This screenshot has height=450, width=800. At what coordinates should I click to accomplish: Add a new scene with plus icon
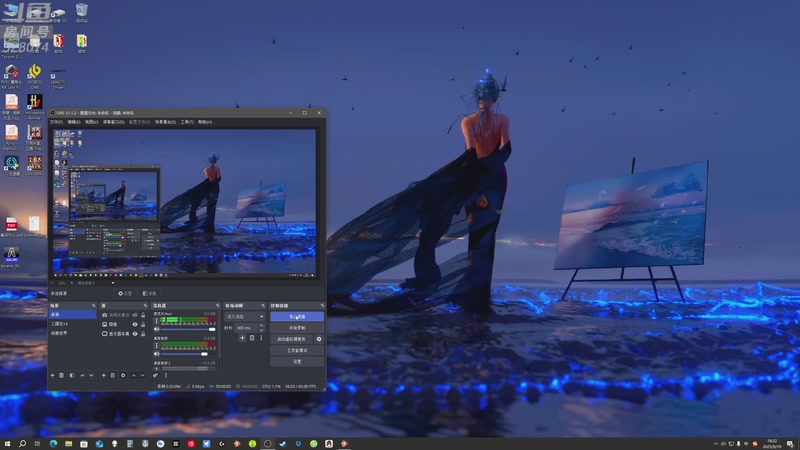(x=52, y=376)
